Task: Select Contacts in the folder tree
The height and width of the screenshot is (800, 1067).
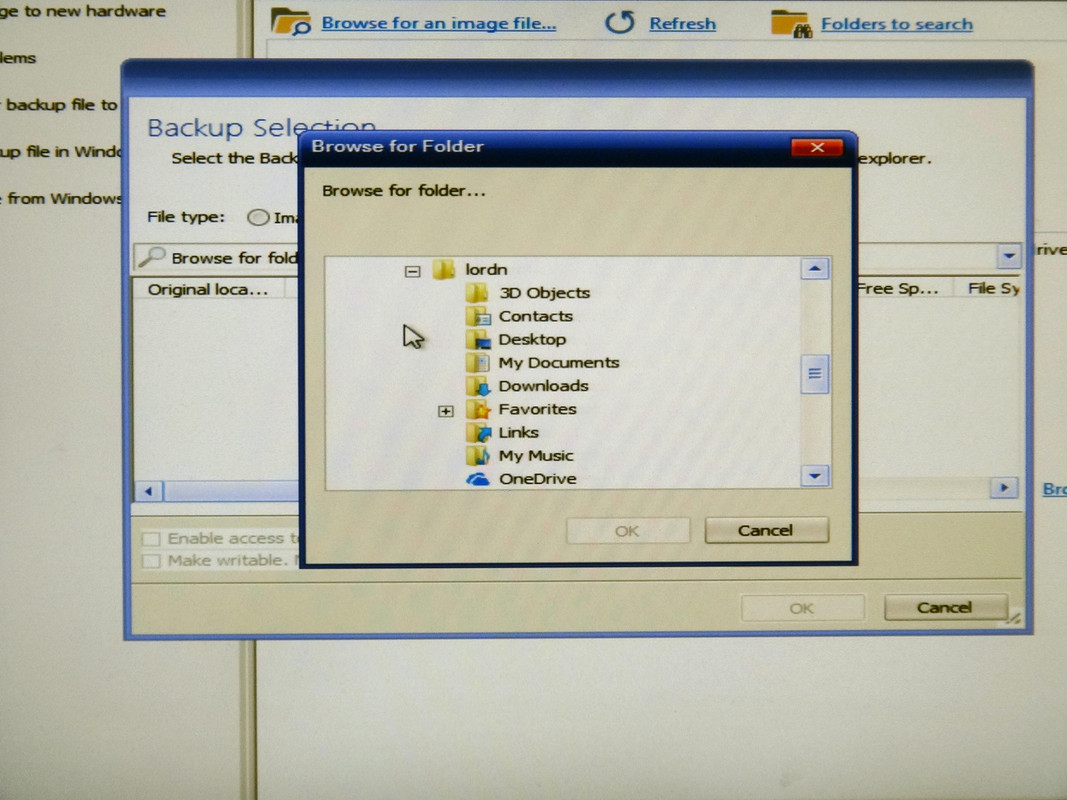Action: [536, 316]
